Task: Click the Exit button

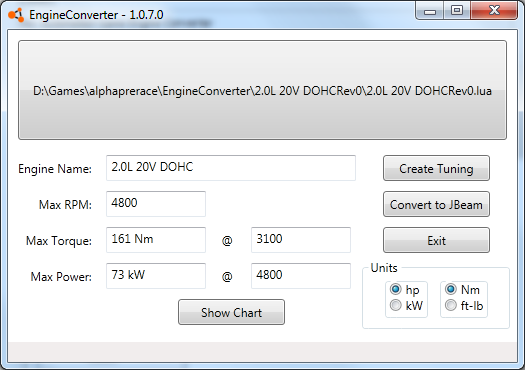Action: pyautogui.click(x=436, y=240)
